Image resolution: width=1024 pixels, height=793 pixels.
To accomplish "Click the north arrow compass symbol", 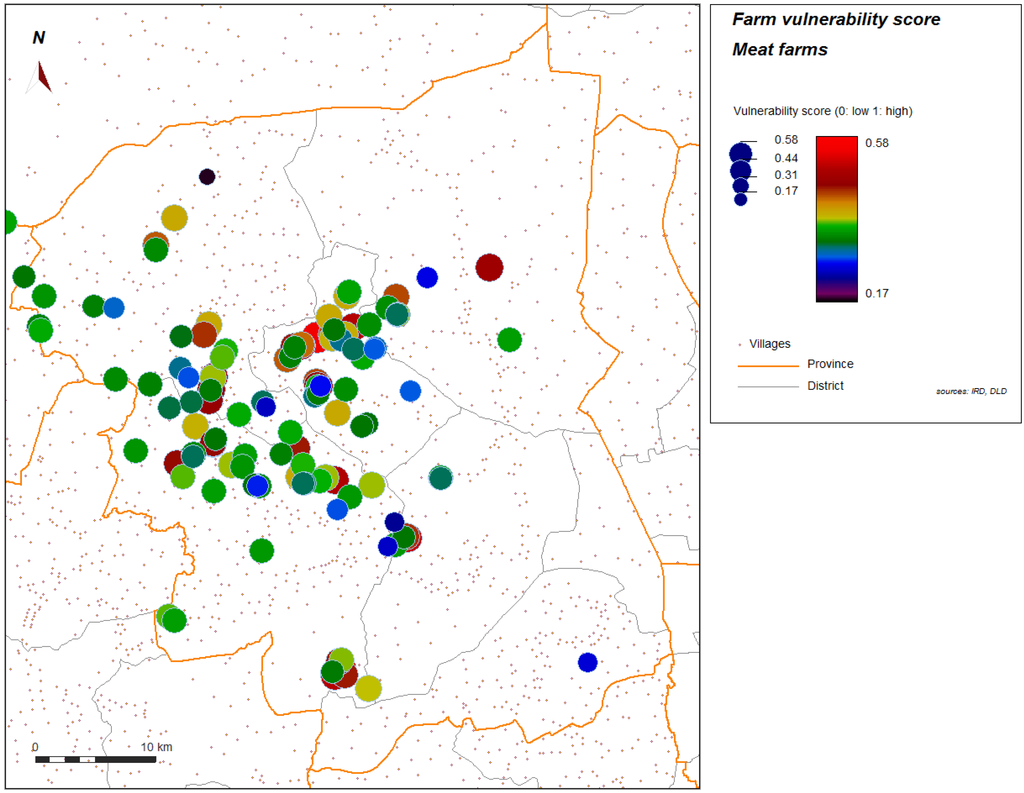I will point(39,77).
